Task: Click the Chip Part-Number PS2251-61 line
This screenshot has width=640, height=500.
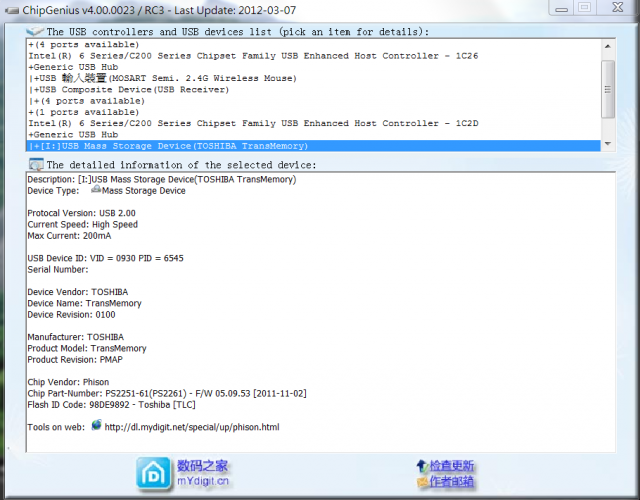Action: 167,393
